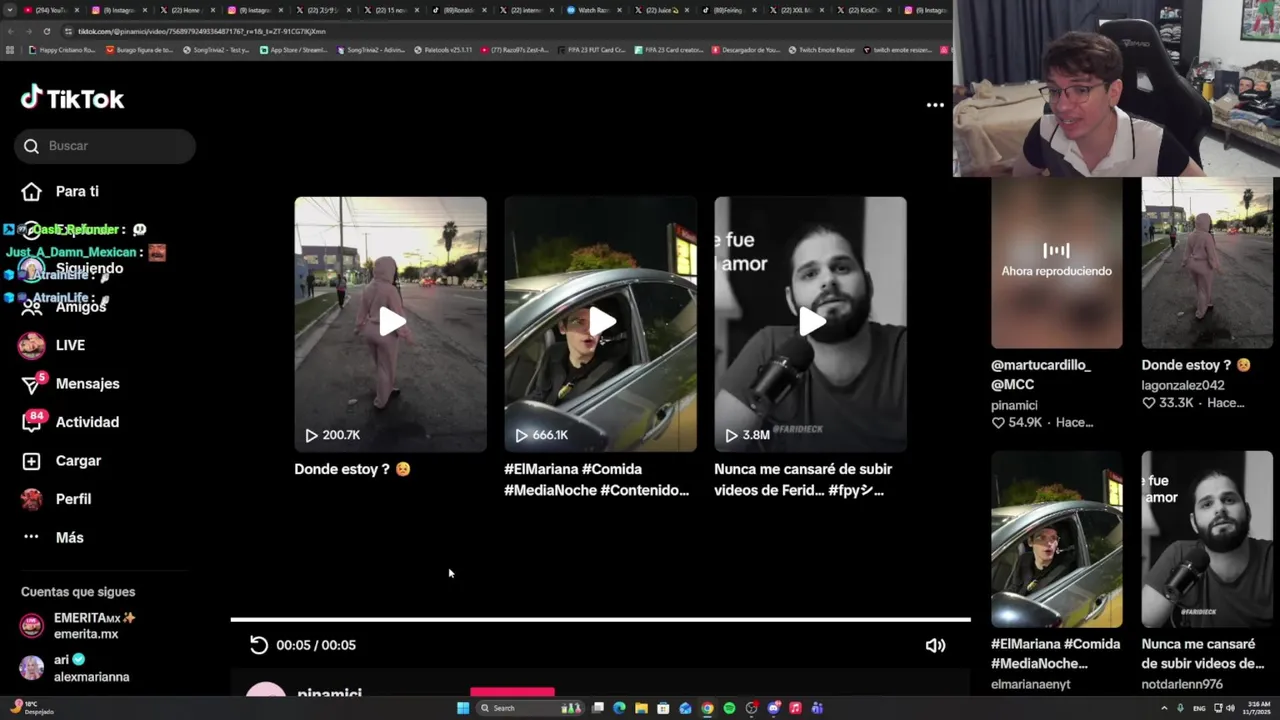Mute the video with the speaker icon
This screenshot has height=720, width=1280.
(935, 645)
